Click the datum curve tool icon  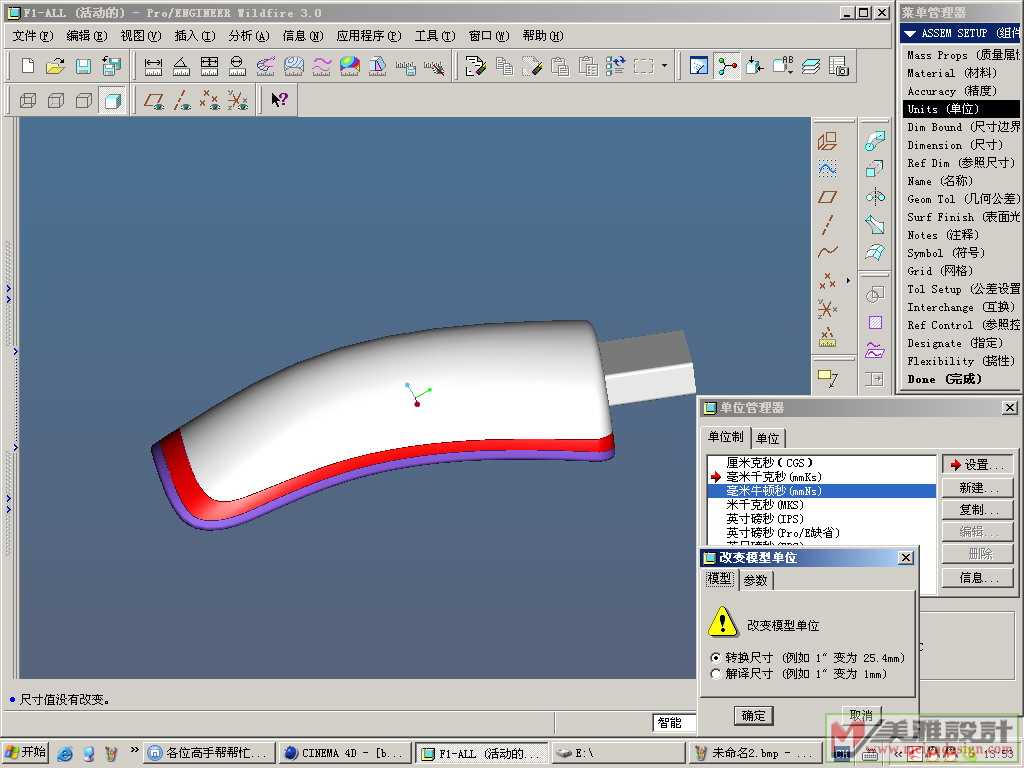[827, 252]
